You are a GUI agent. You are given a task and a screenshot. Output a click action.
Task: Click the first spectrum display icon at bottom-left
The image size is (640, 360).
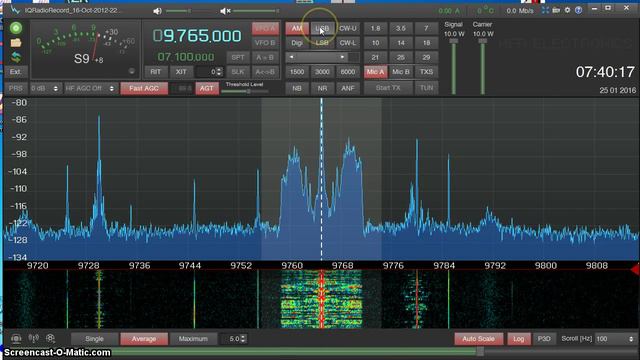pos(16,338)
